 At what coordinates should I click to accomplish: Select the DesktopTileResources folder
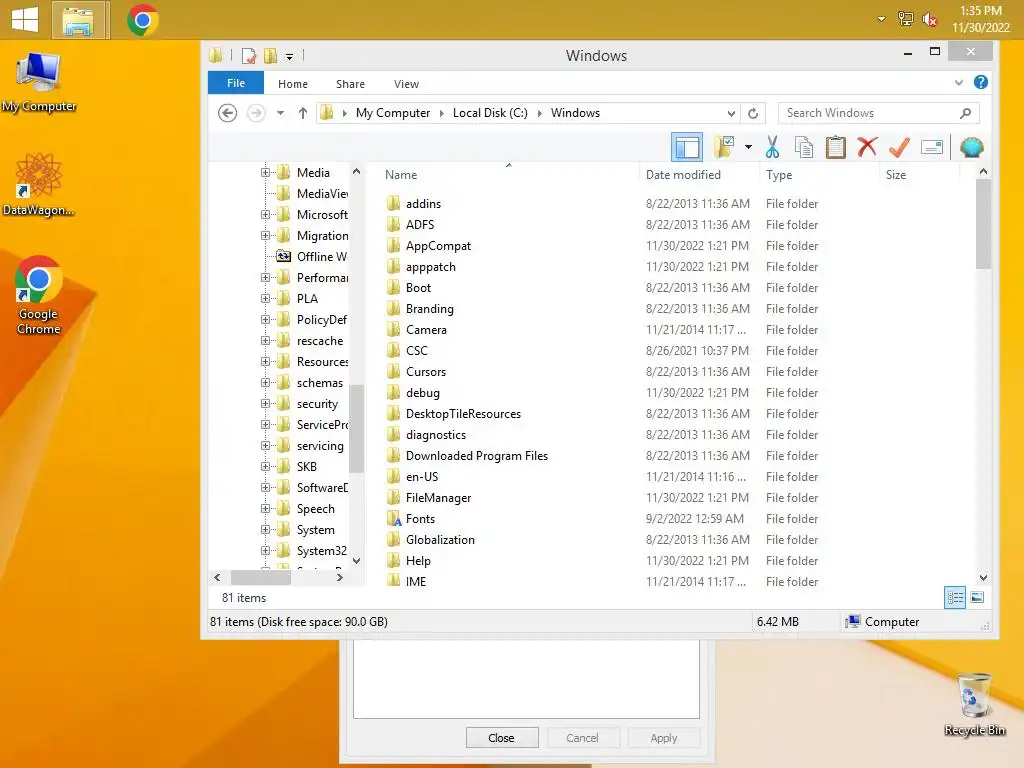pyautogui.click(x=453, y=414)
